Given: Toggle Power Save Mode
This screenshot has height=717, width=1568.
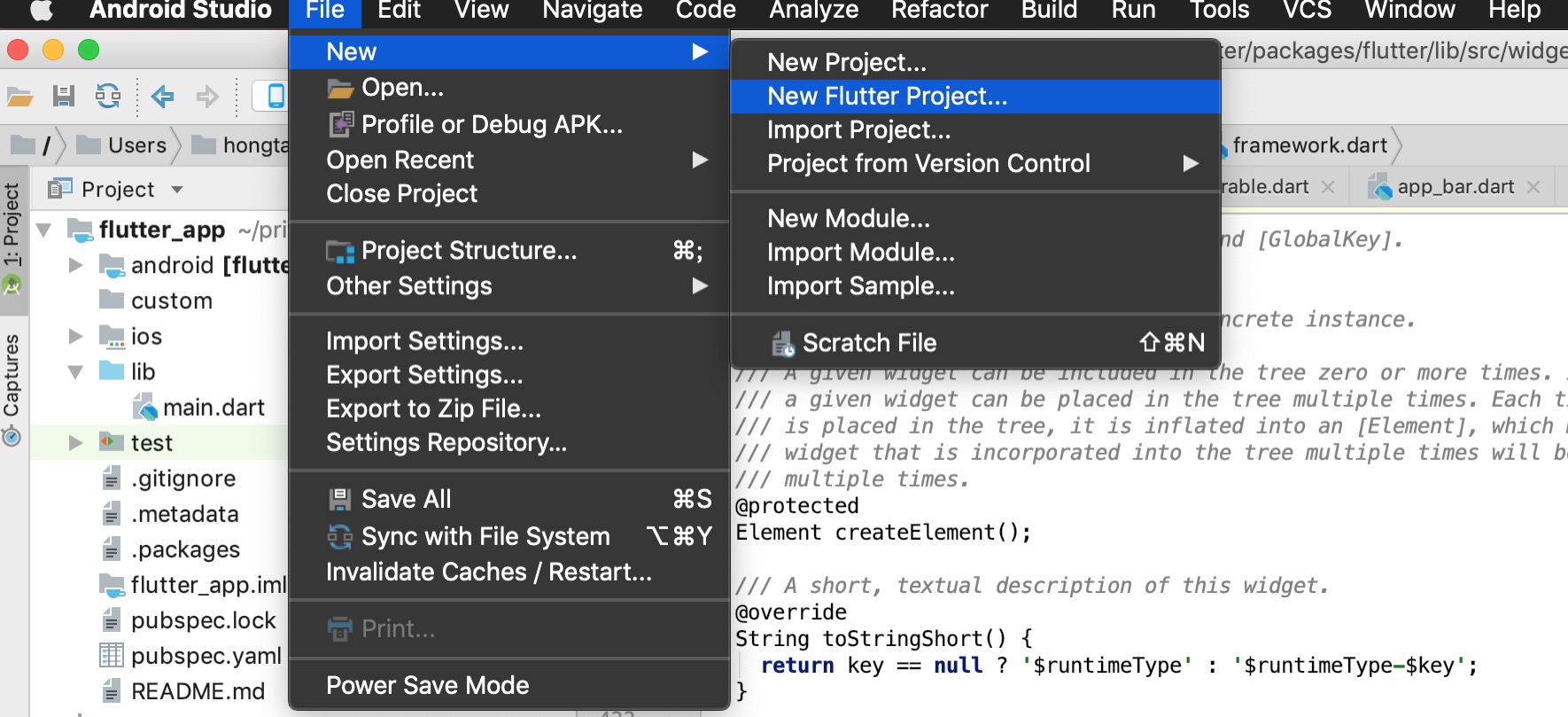Looking at the screenshot, I should pos(509,685).
